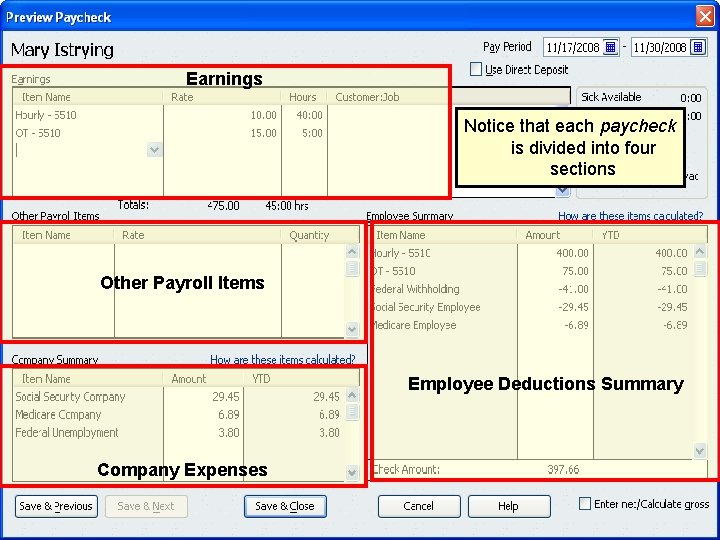The width and height of the screenshot is (720, 540).
Task: Edit the pay period start date field
Action: click(x=573, y=47)
